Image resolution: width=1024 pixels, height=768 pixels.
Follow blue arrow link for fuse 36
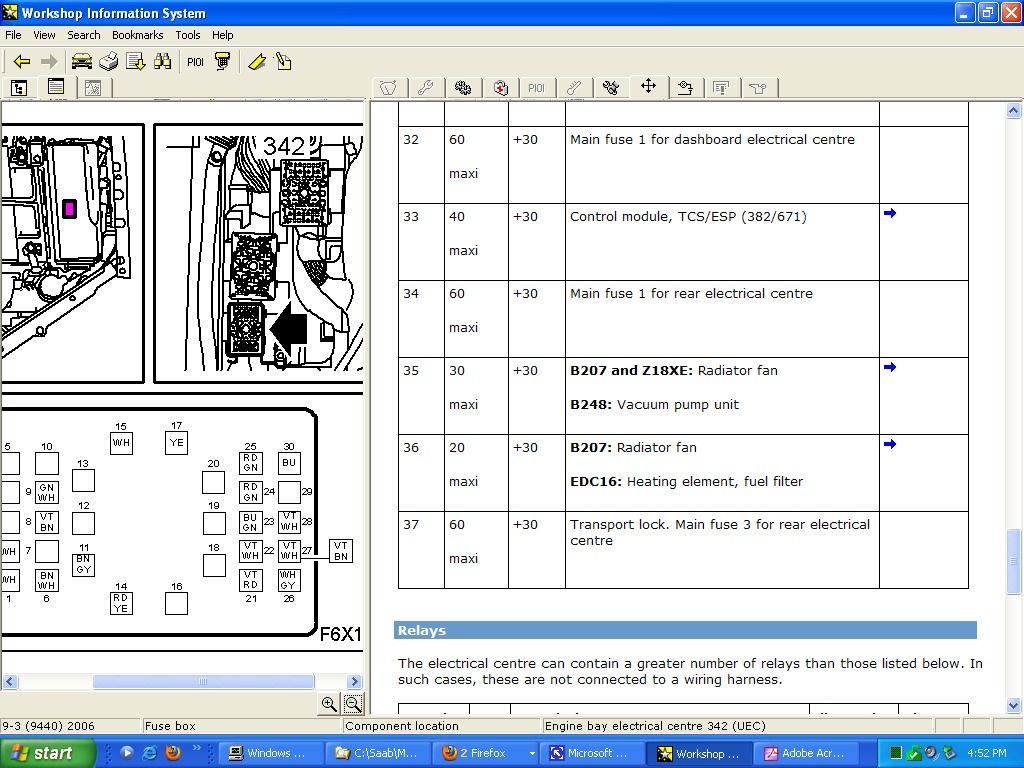889,444
